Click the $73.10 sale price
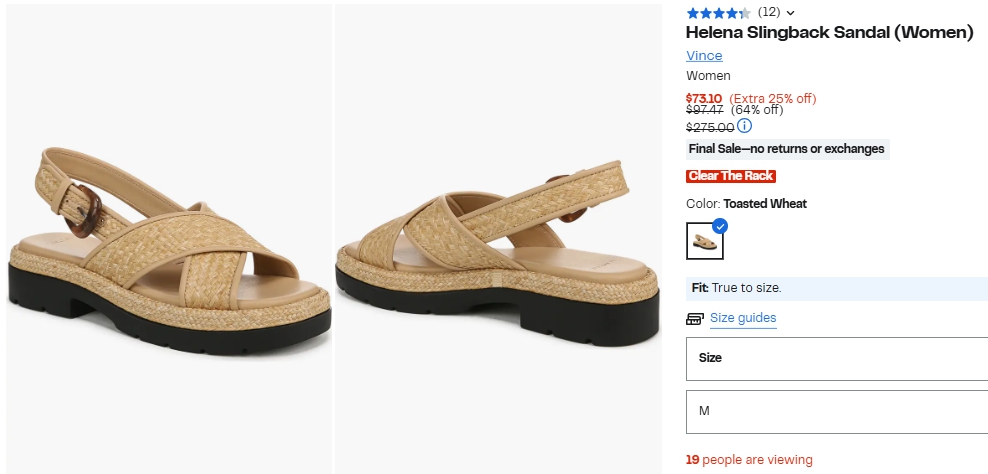The height and width of the screenshot is (474, 988). (704, 98)
